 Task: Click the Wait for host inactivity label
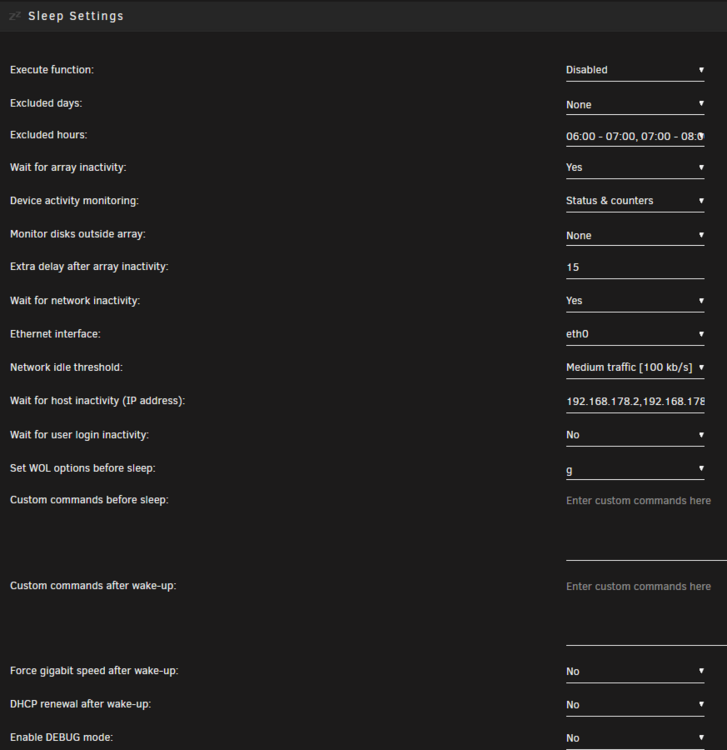click(x=98, y=401)
